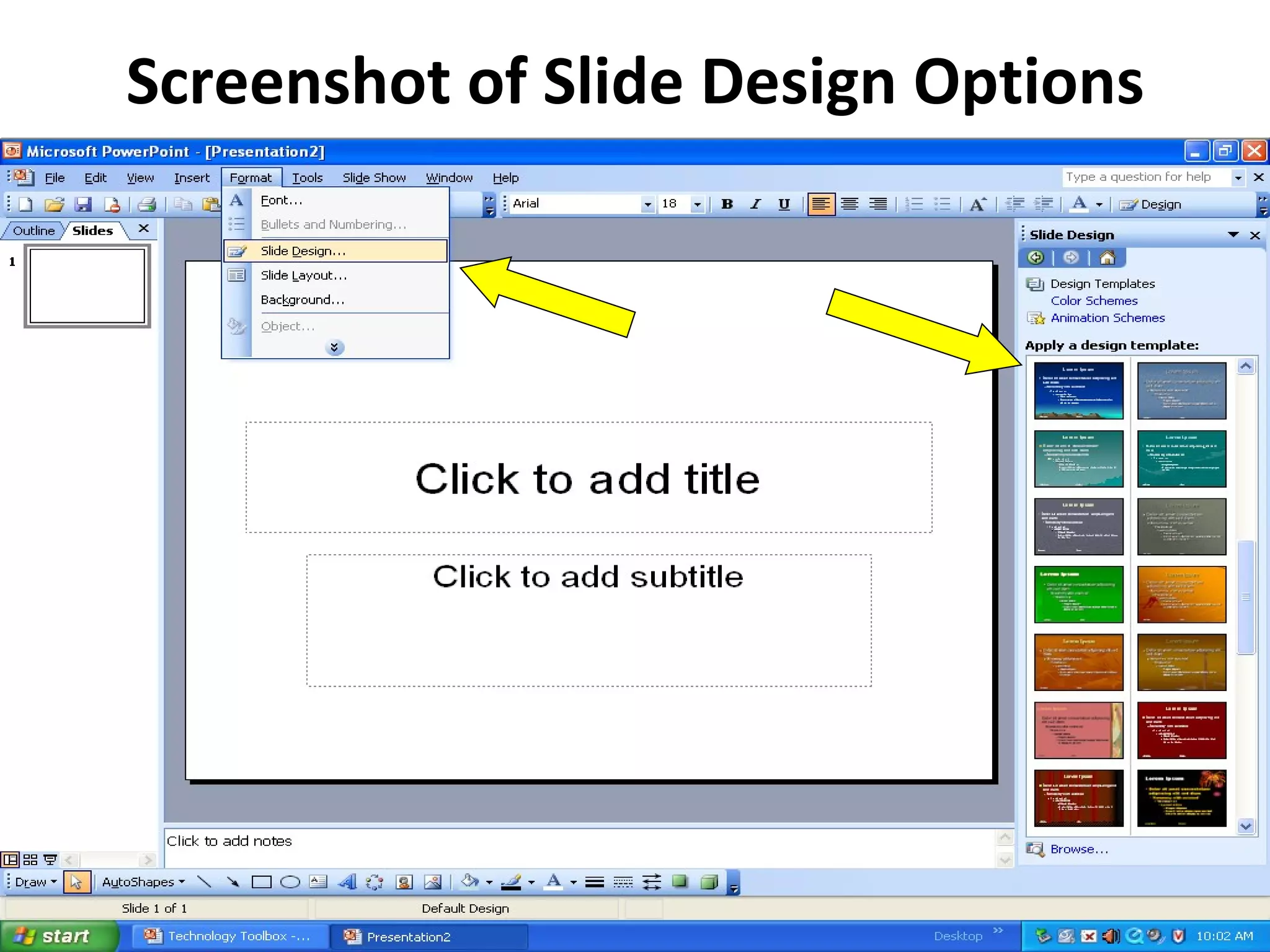This screenshot has height=952, width=1270.
Task: Click the New document icon
Action: click(25, 205)
